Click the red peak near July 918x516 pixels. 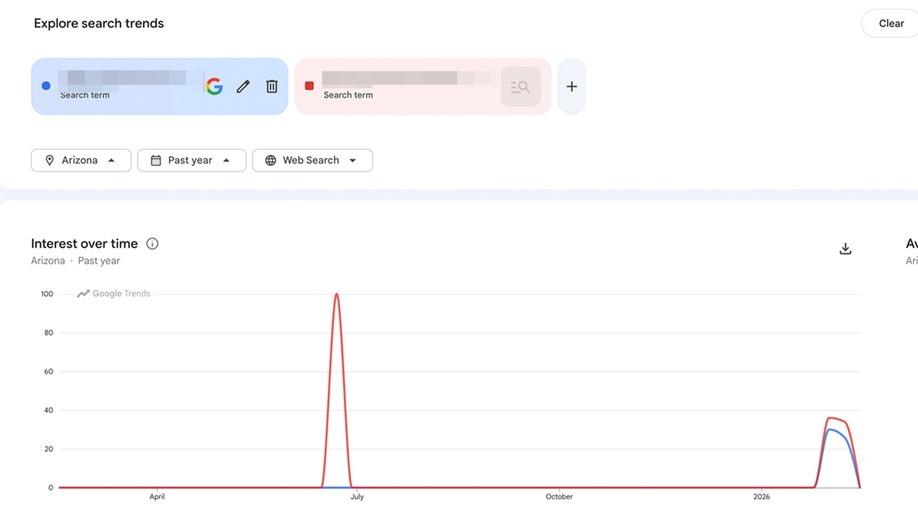(x=337, y=294)
